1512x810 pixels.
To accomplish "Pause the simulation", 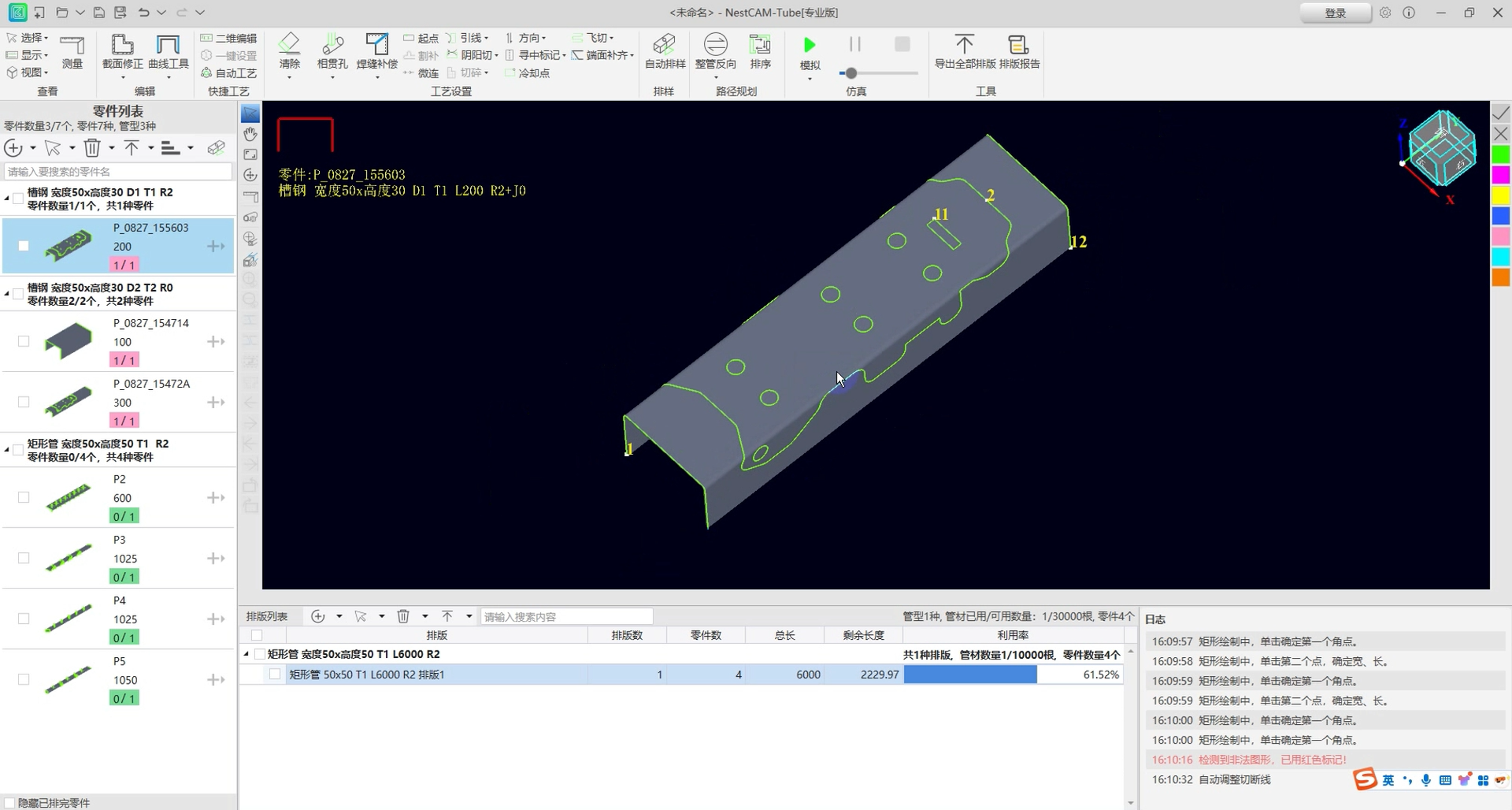I will pos(855,44).
